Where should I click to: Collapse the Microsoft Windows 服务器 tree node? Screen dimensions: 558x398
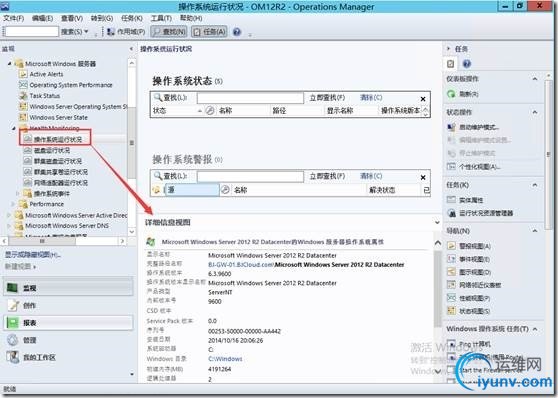(10, 64)
